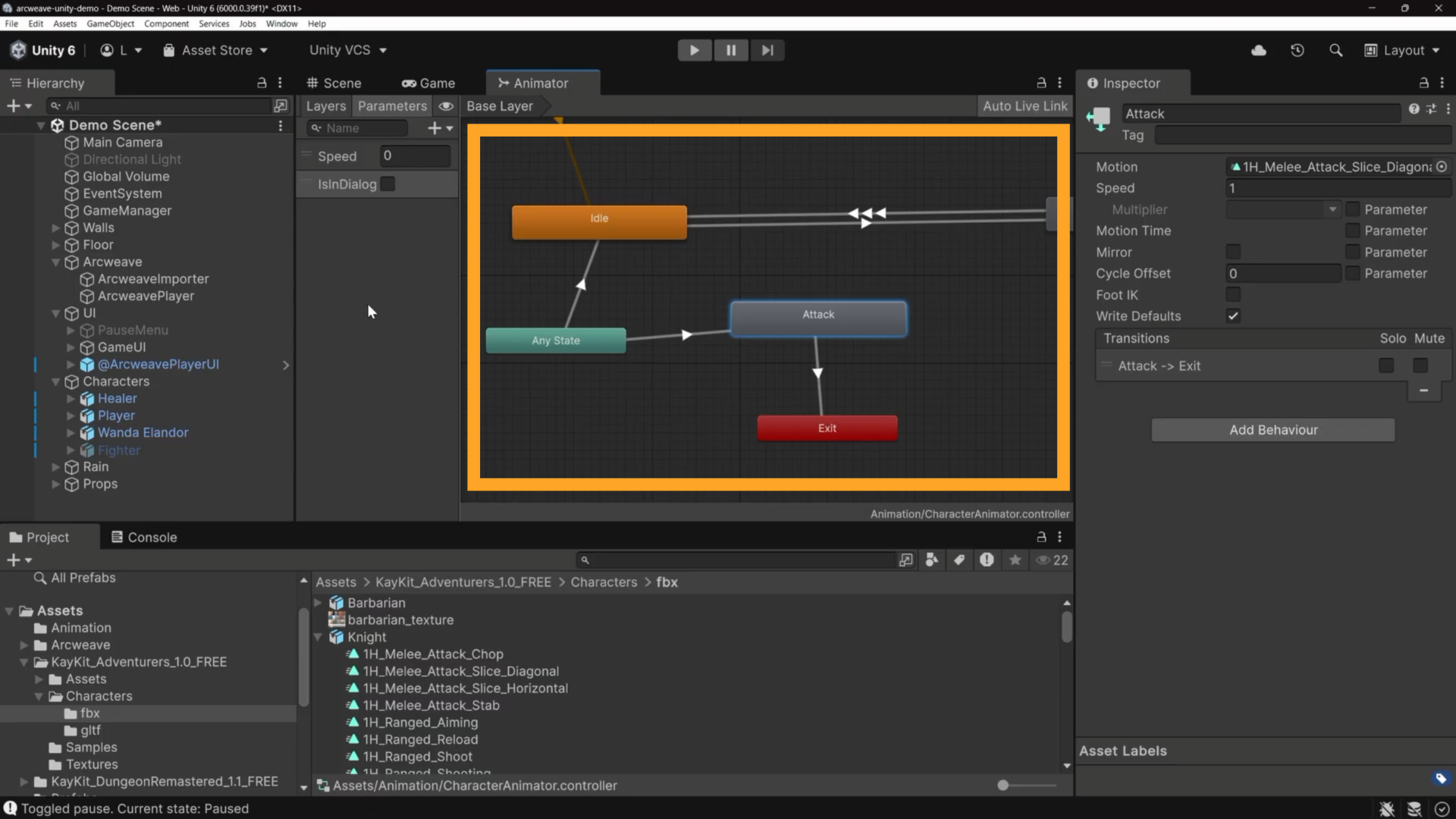Image resolution: width=1456 pixels, height=819 pixels.
Task: Click the add parameter plus button
Action: pos(440,128)
